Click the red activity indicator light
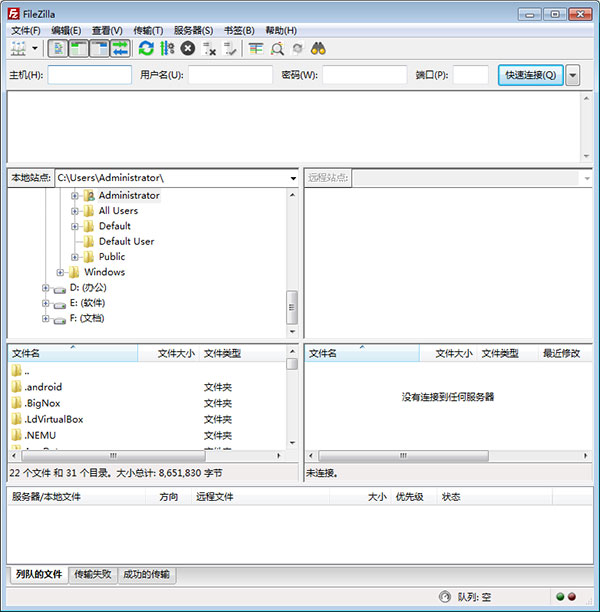The height and width of the screenshot is (612, 600). pos(572,597)
